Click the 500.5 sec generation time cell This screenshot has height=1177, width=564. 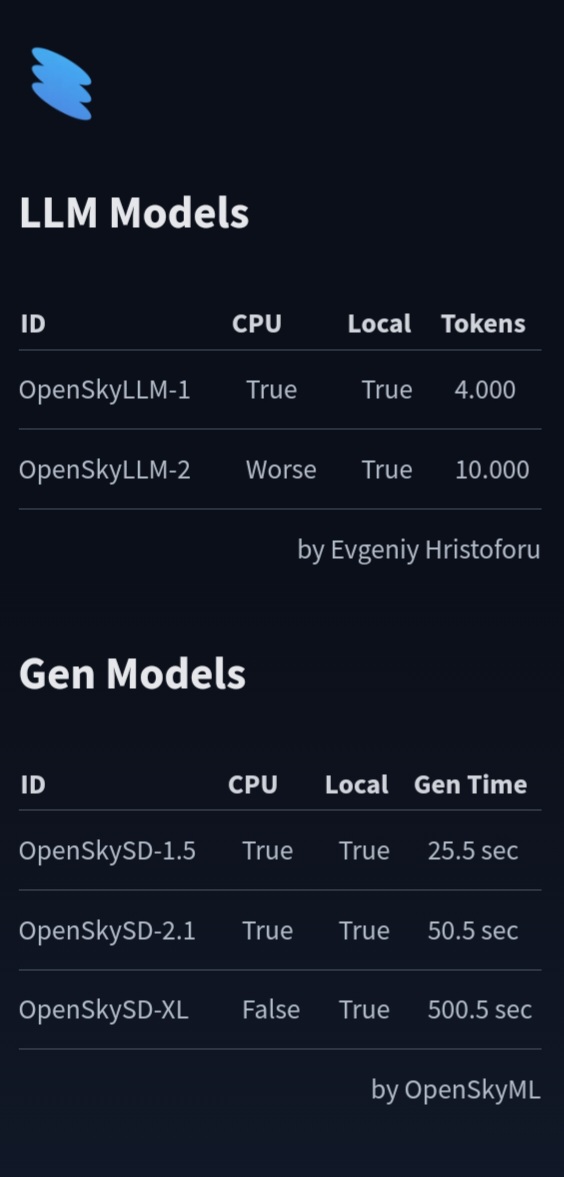(x=480, y=1010)
